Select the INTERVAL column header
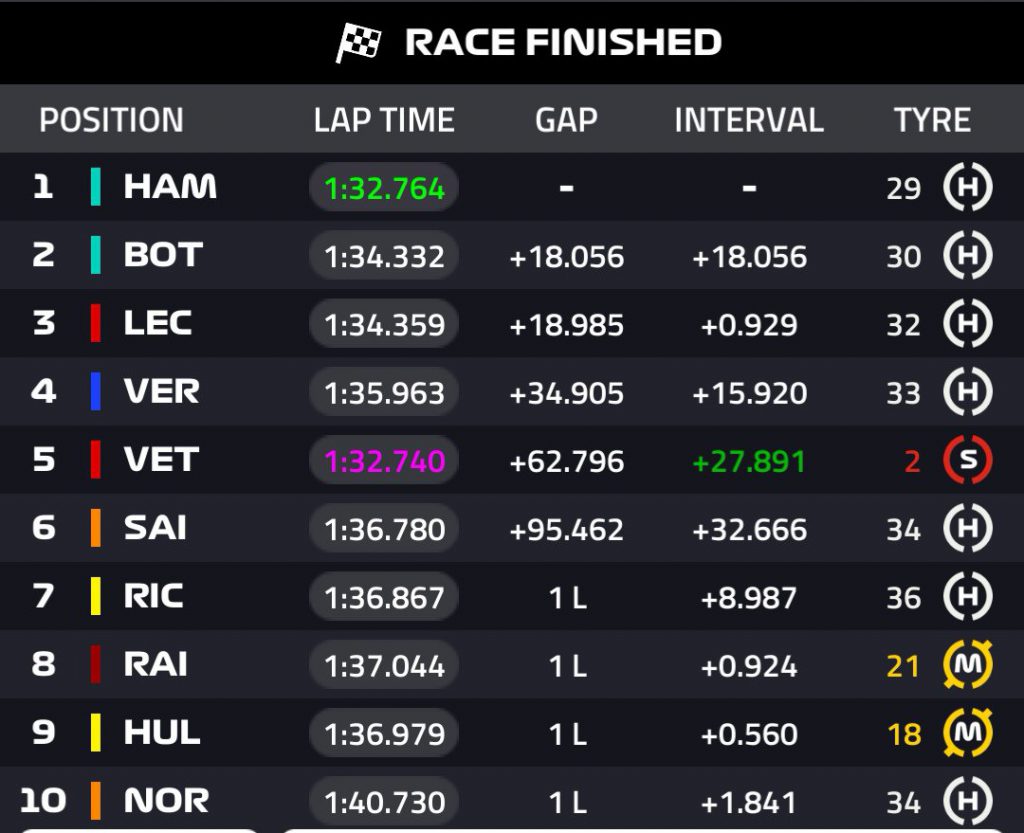The image size is (1024, 833). [x=749, y=120]
